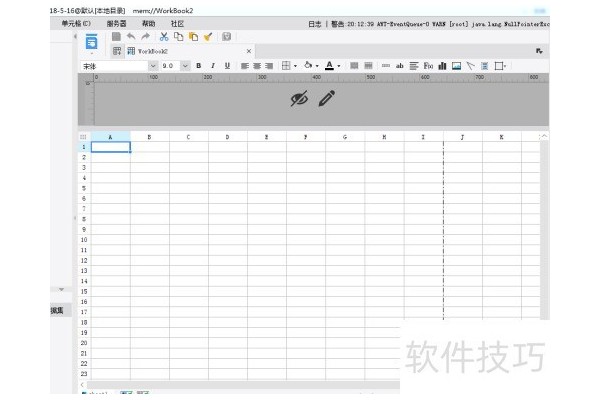Screen dimensions: 600x400
Task: Open the font size 9.0 dropdown
Action: click(185, 66)
